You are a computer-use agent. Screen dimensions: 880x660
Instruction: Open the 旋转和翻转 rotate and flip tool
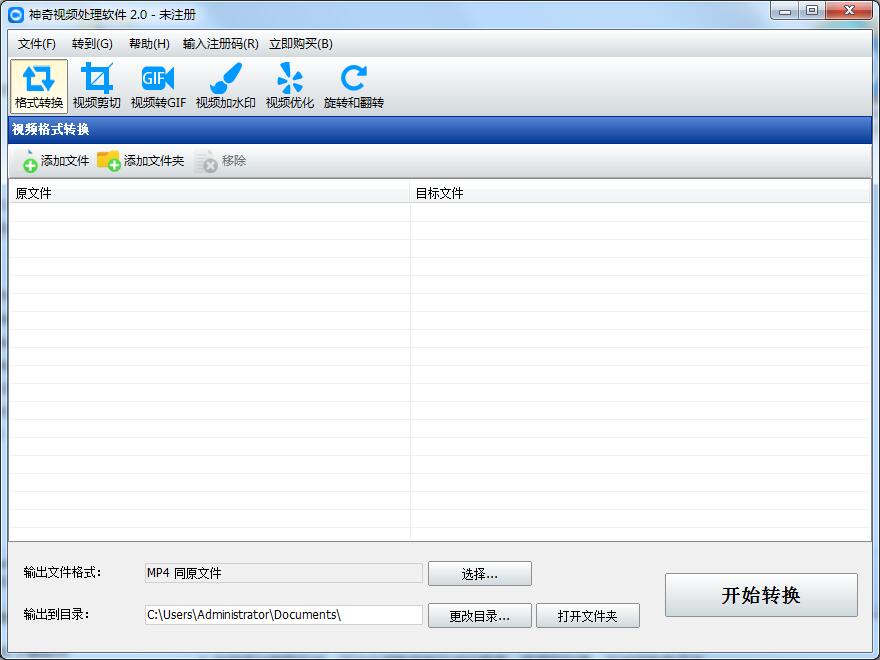pyautogui.click(x=351, y=85)
